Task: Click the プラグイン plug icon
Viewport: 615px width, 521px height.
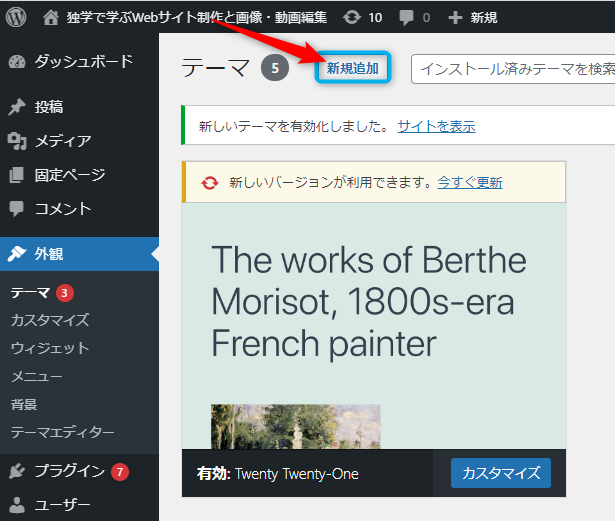Action: (16, 471)
